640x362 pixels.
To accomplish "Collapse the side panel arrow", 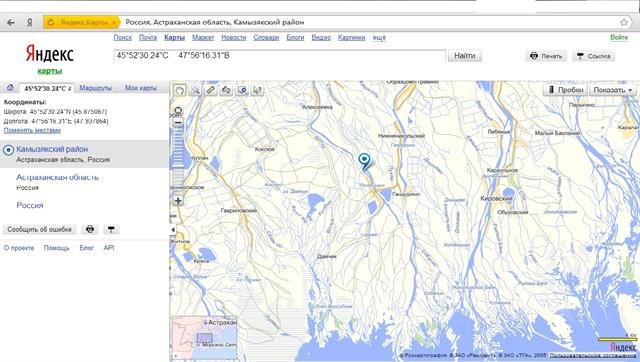I will (173, 230).
